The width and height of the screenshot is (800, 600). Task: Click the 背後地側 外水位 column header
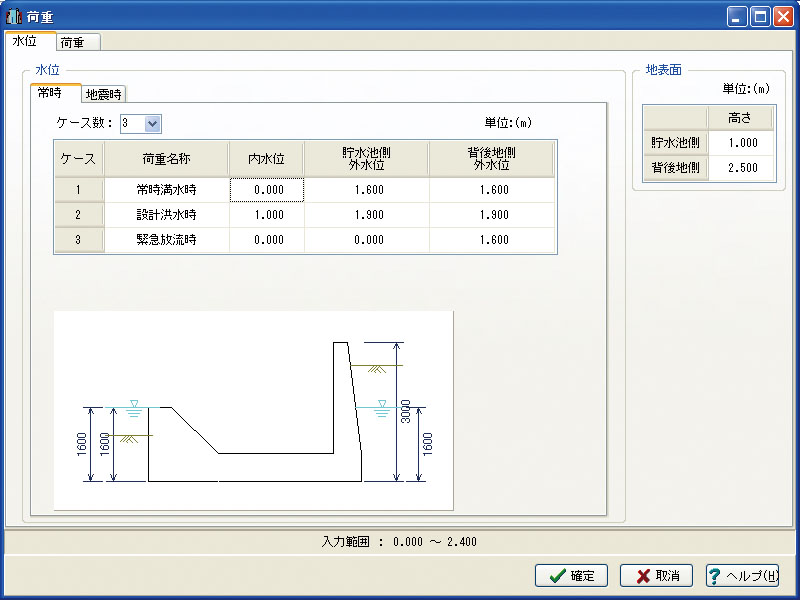pyautogui.click(x=492, y=159)
